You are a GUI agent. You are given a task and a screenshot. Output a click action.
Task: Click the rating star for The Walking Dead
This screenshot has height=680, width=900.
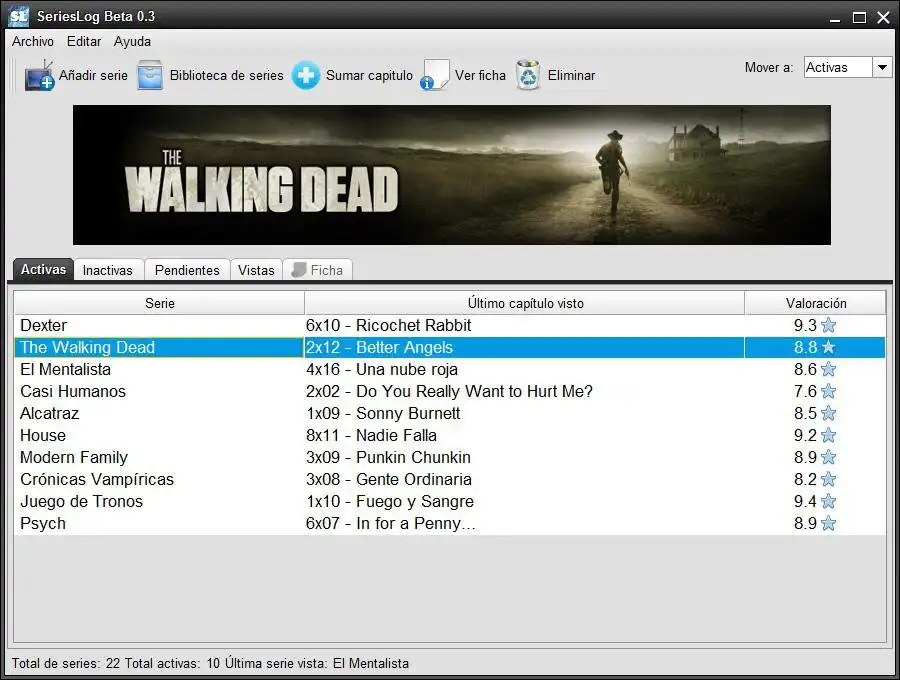coord(828,347)
